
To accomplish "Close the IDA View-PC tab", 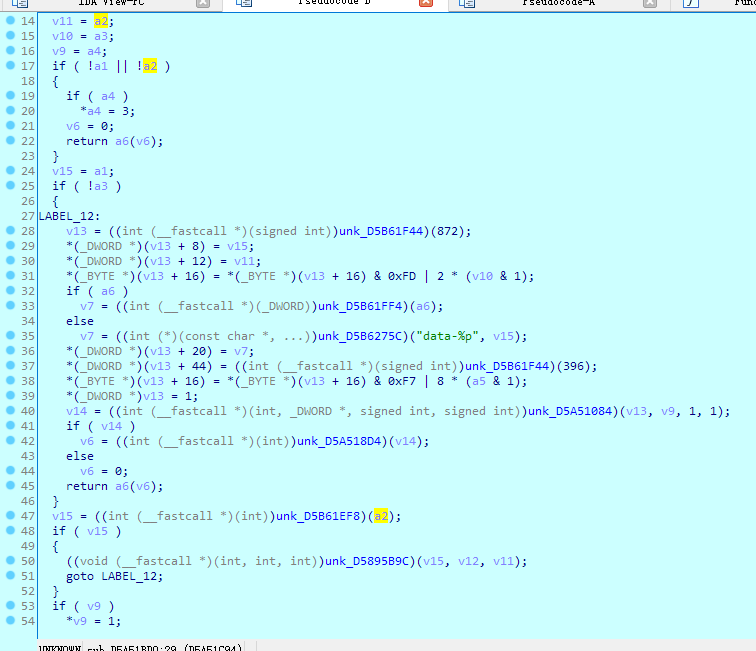I will [x=203, y=2].
